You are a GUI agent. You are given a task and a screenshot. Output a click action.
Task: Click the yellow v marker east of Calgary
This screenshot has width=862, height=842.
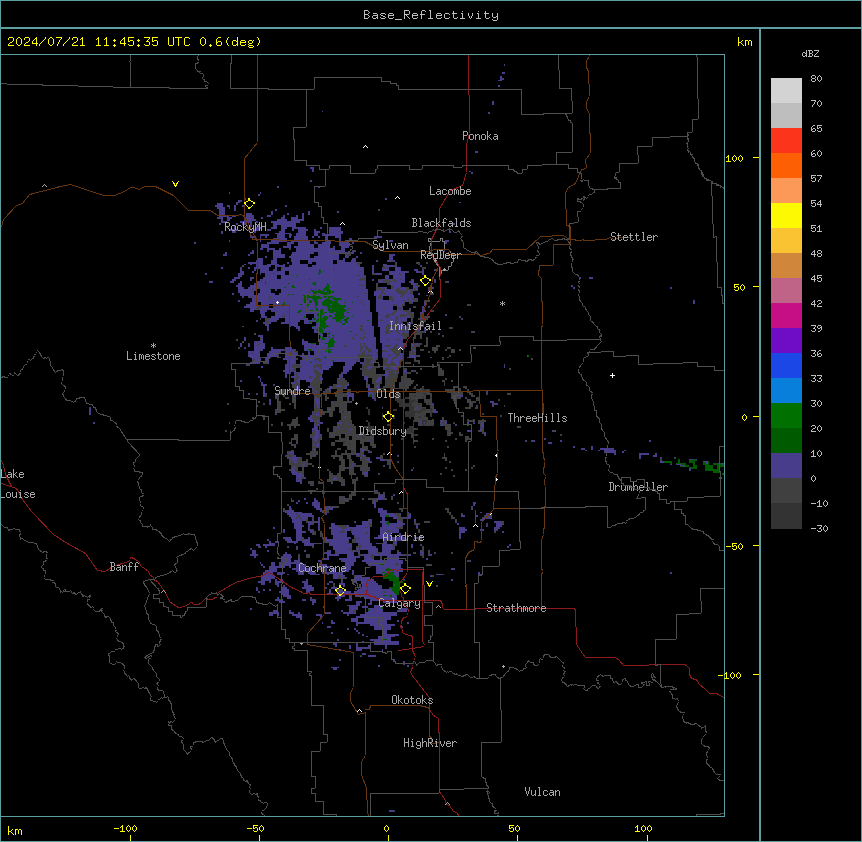429,584
